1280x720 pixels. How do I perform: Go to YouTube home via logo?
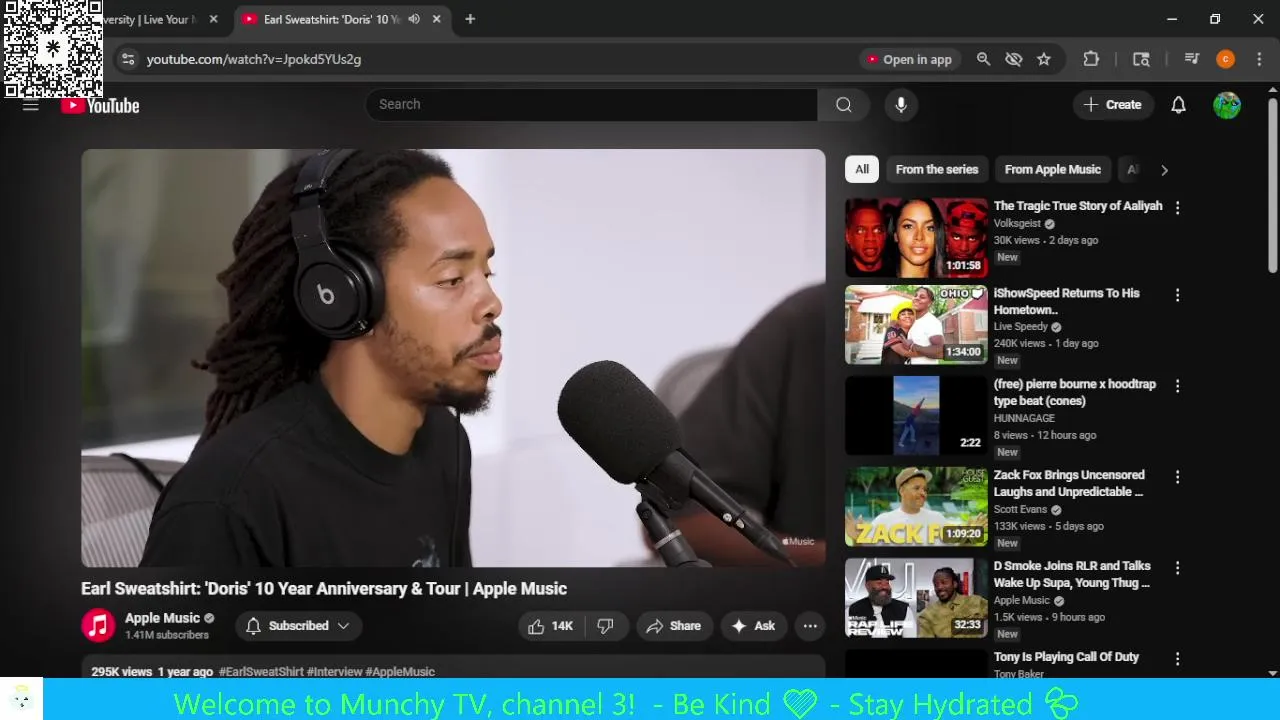tap(100, 105)
